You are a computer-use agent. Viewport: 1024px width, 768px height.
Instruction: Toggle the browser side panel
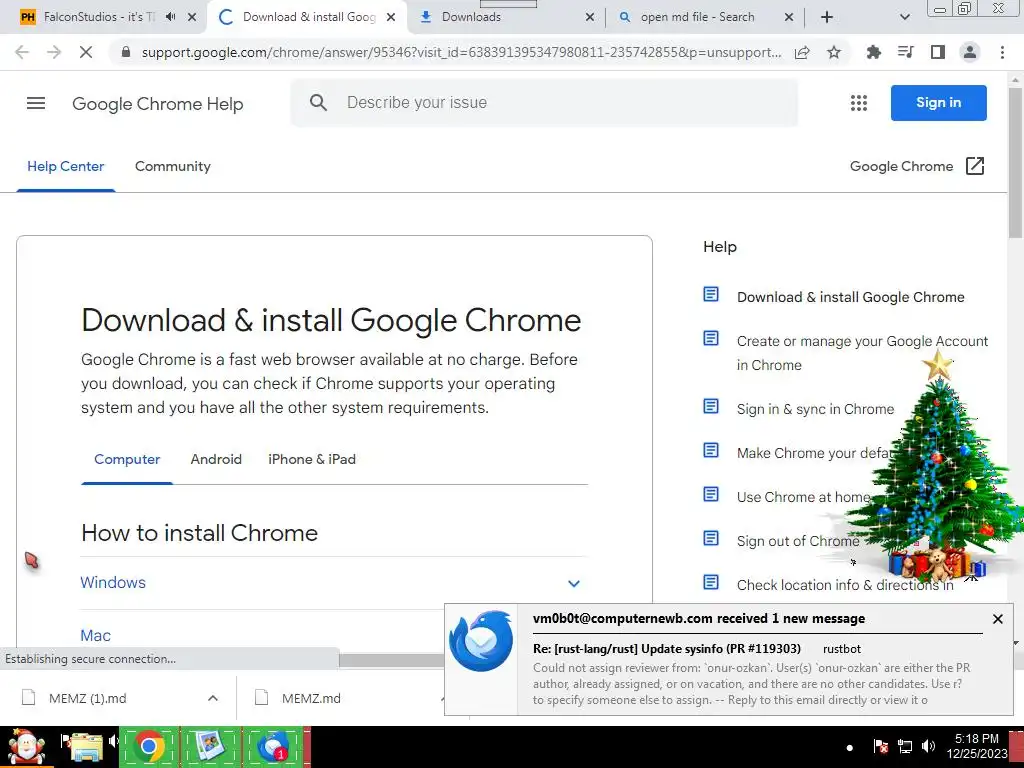[x=938, y=52]
